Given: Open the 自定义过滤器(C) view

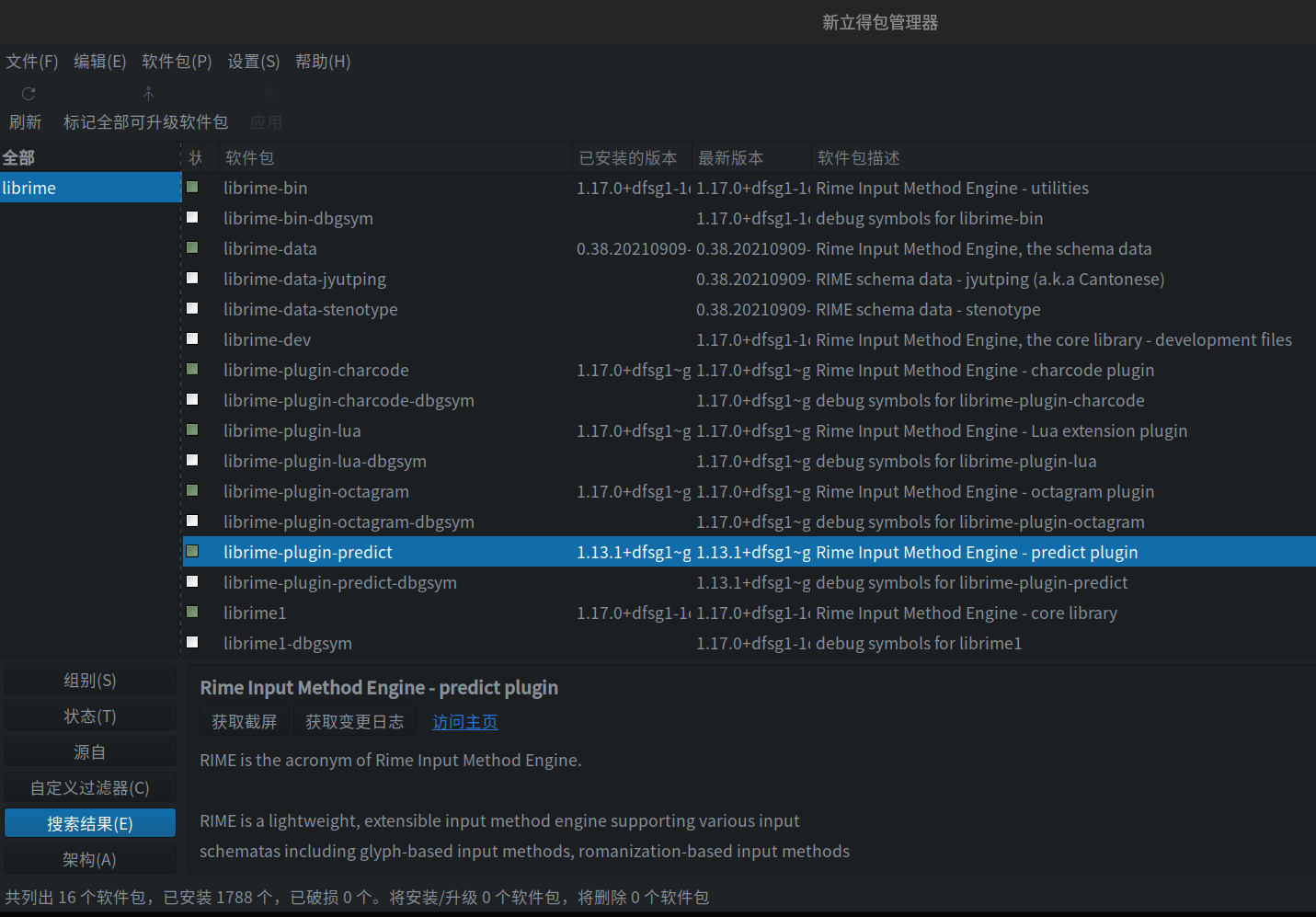Looking at the screenshot, I should pyautogui.click(x=90, y=788).
